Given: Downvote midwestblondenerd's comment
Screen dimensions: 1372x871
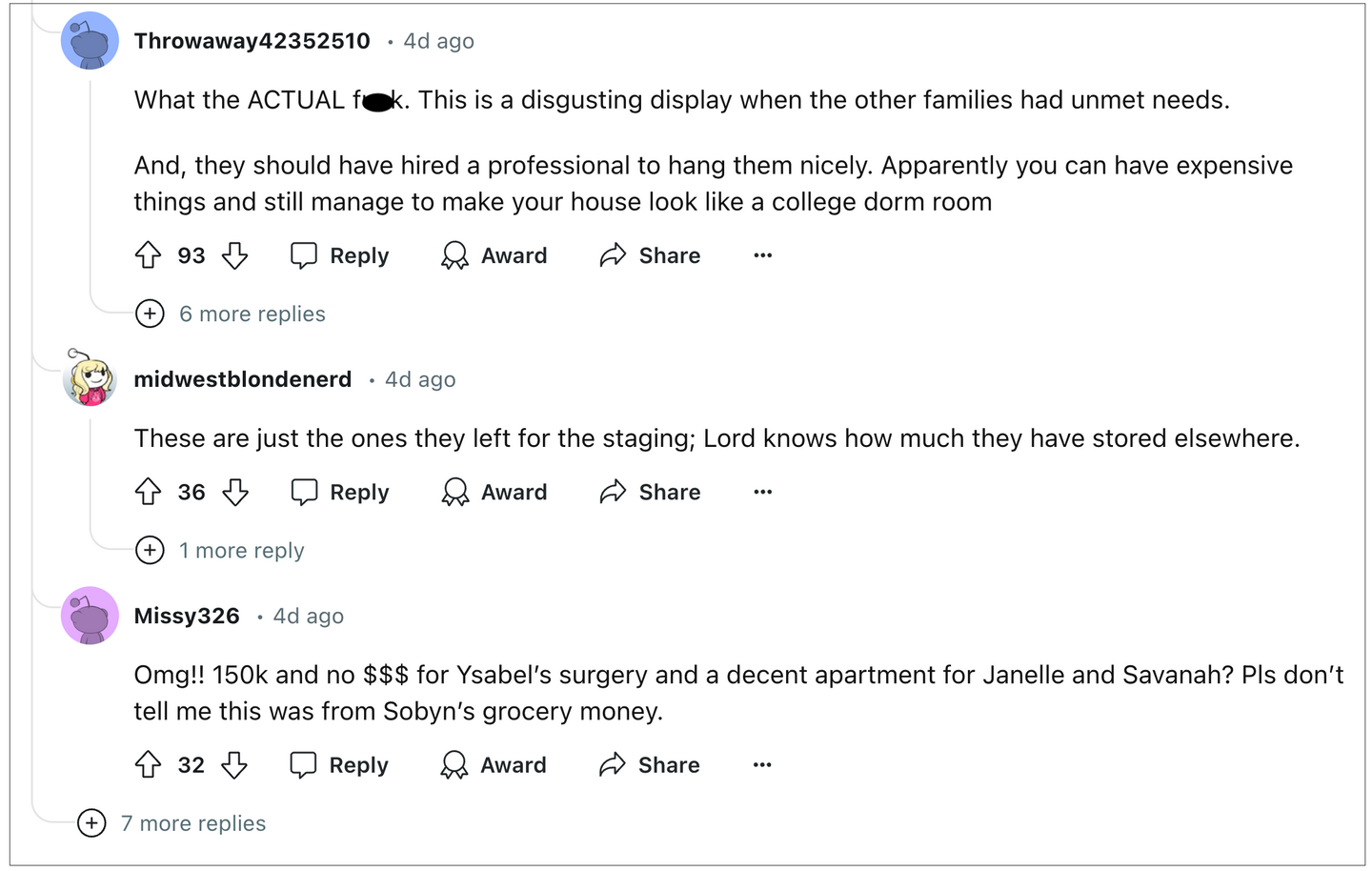Looking at the screenshot, I should tap(234, 492).
